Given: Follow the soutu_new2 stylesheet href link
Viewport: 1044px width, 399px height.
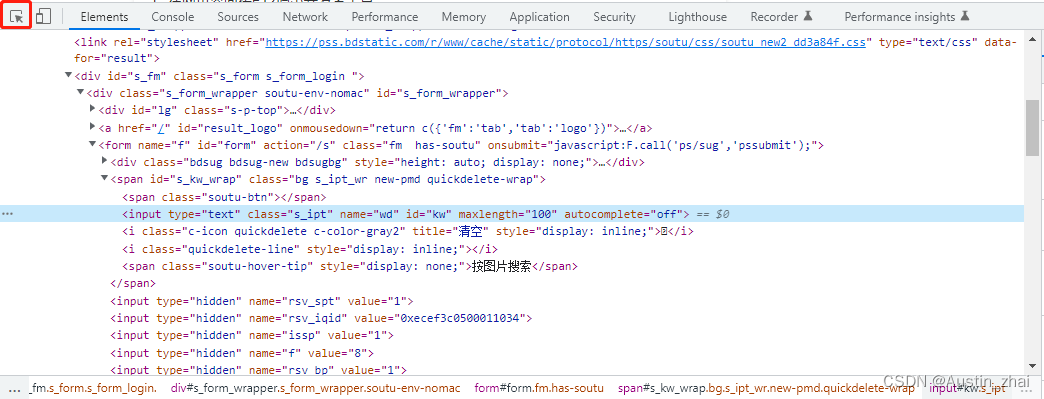Looking at the screenshot, I should pyautogui.click(x=565, y=42).
